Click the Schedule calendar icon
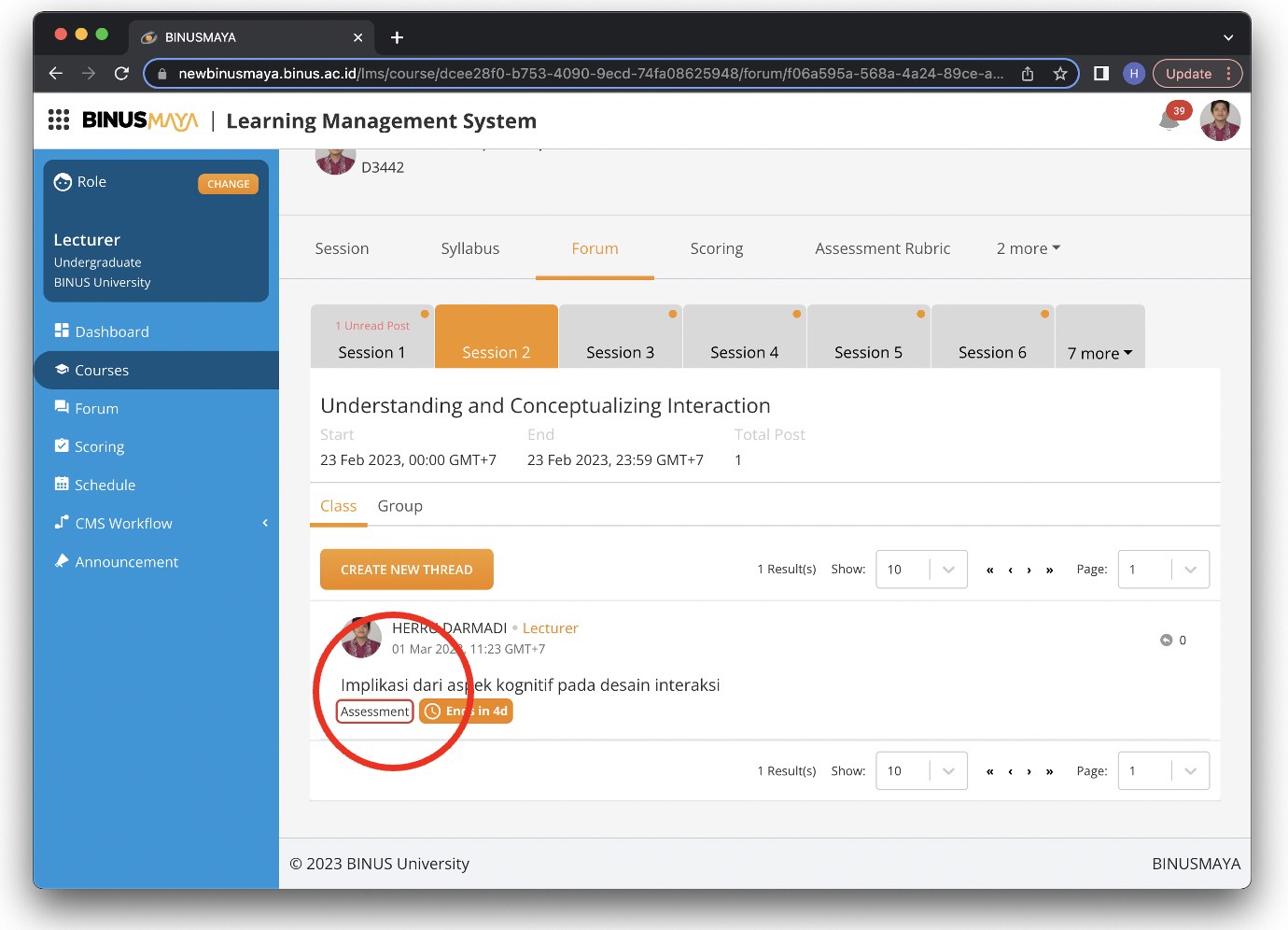 pos(60,485)
